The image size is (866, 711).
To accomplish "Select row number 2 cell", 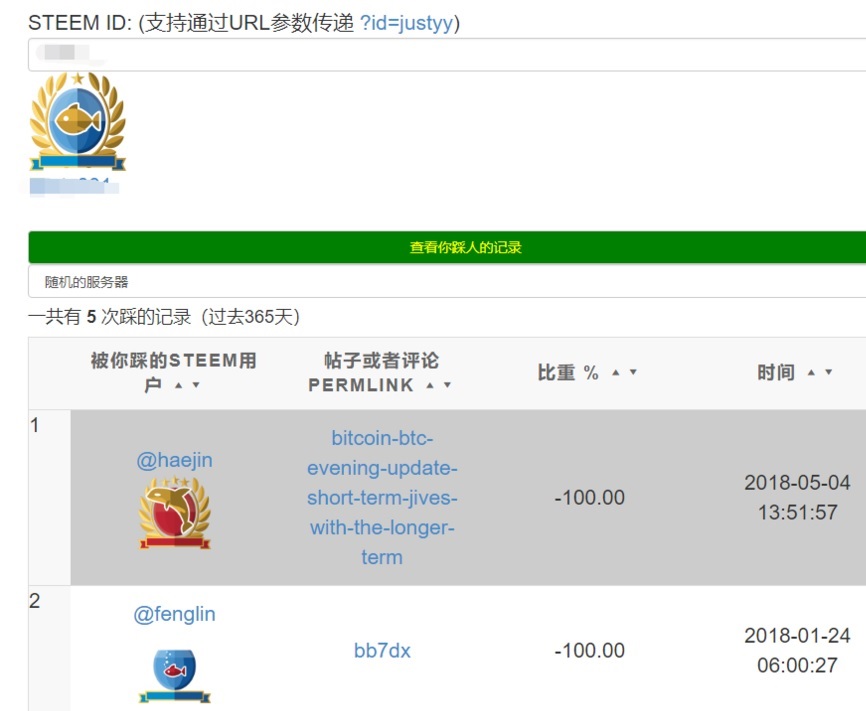I will coord(49,648).
